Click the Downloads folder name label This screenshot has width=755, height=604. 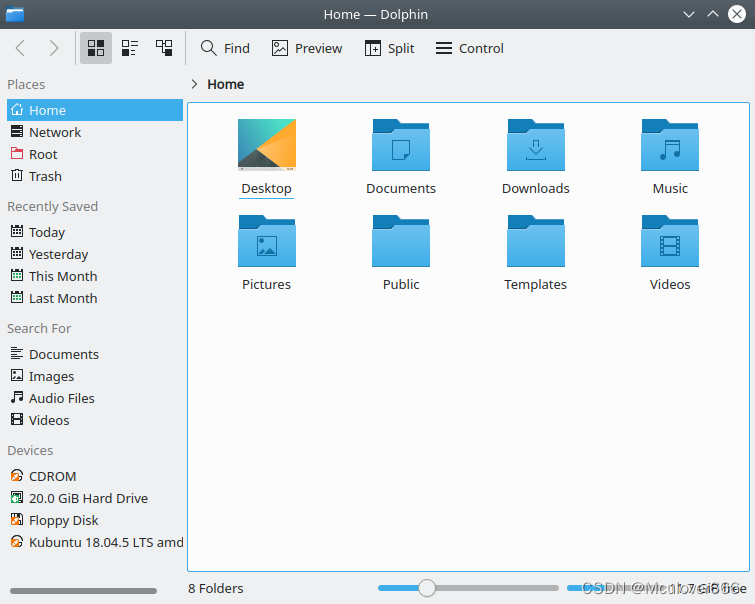tap(536, 188)
